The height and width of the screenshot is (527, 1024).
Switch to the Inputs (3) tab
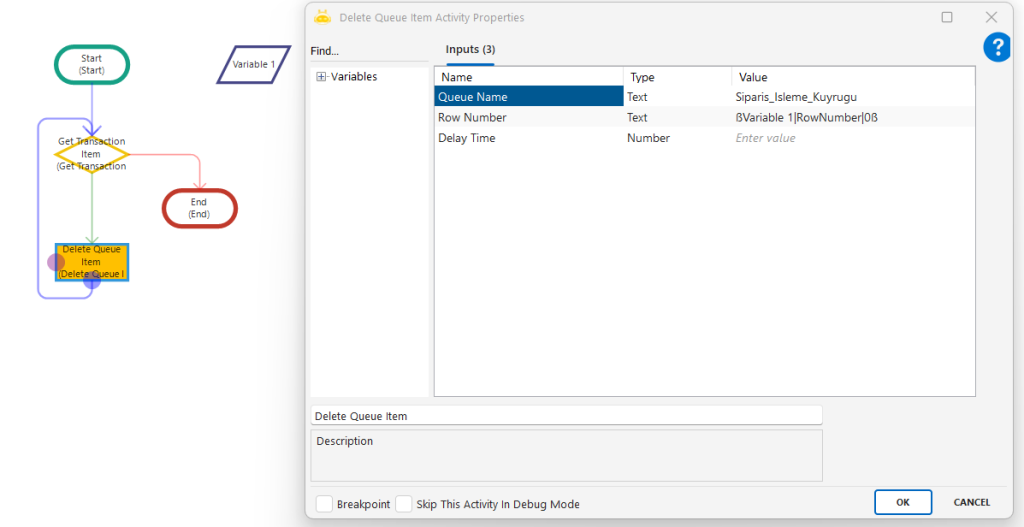pos(470,50)
